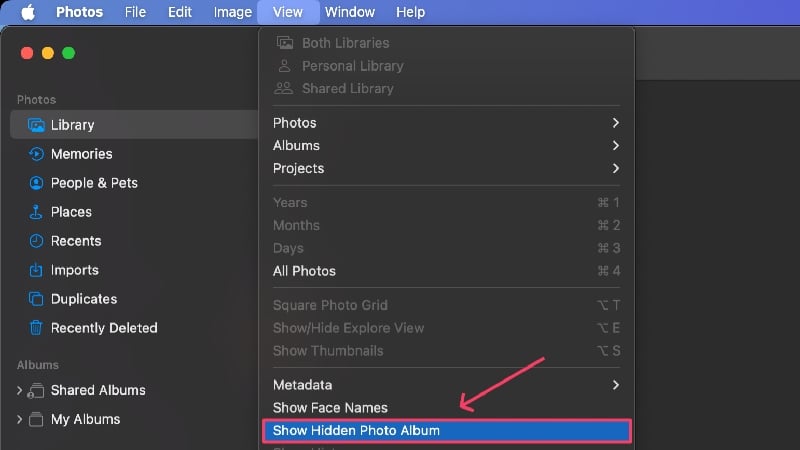Click the Personal Library person icon
800x450 pixels.
[284, 66]
